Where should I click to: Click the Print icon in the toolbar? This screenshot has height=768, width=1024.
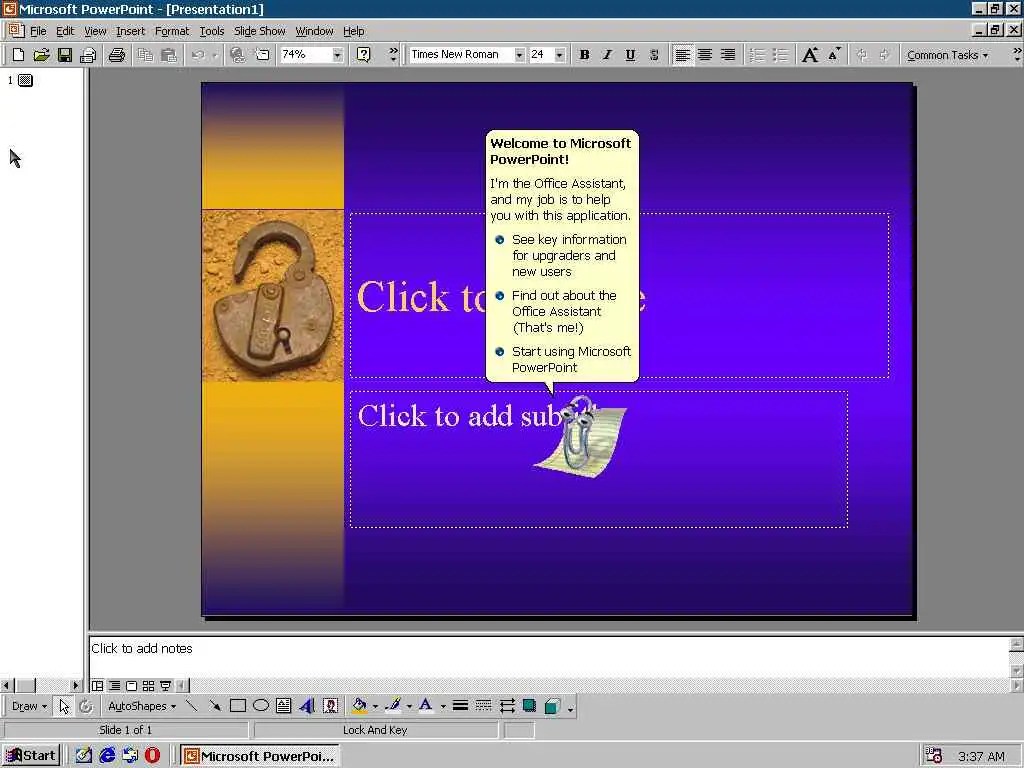(117, 55)
